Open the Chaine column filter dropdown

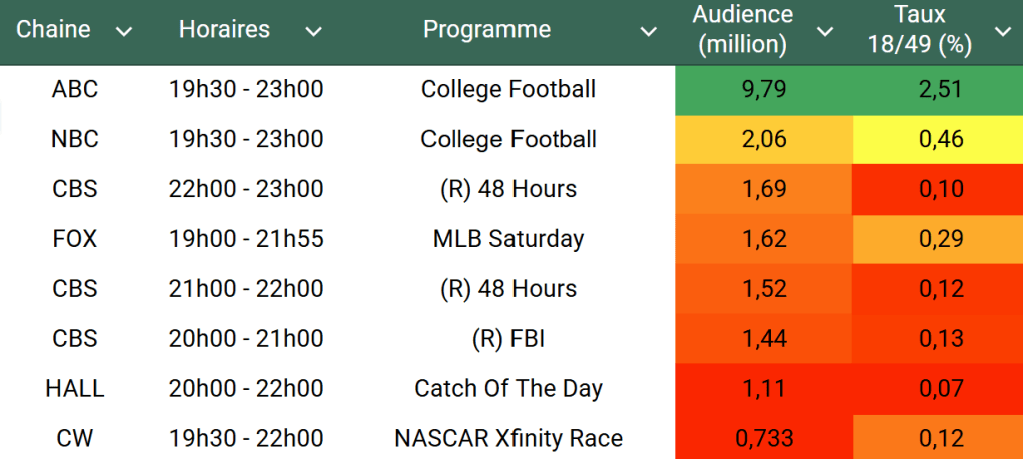[x=124, y=32]
